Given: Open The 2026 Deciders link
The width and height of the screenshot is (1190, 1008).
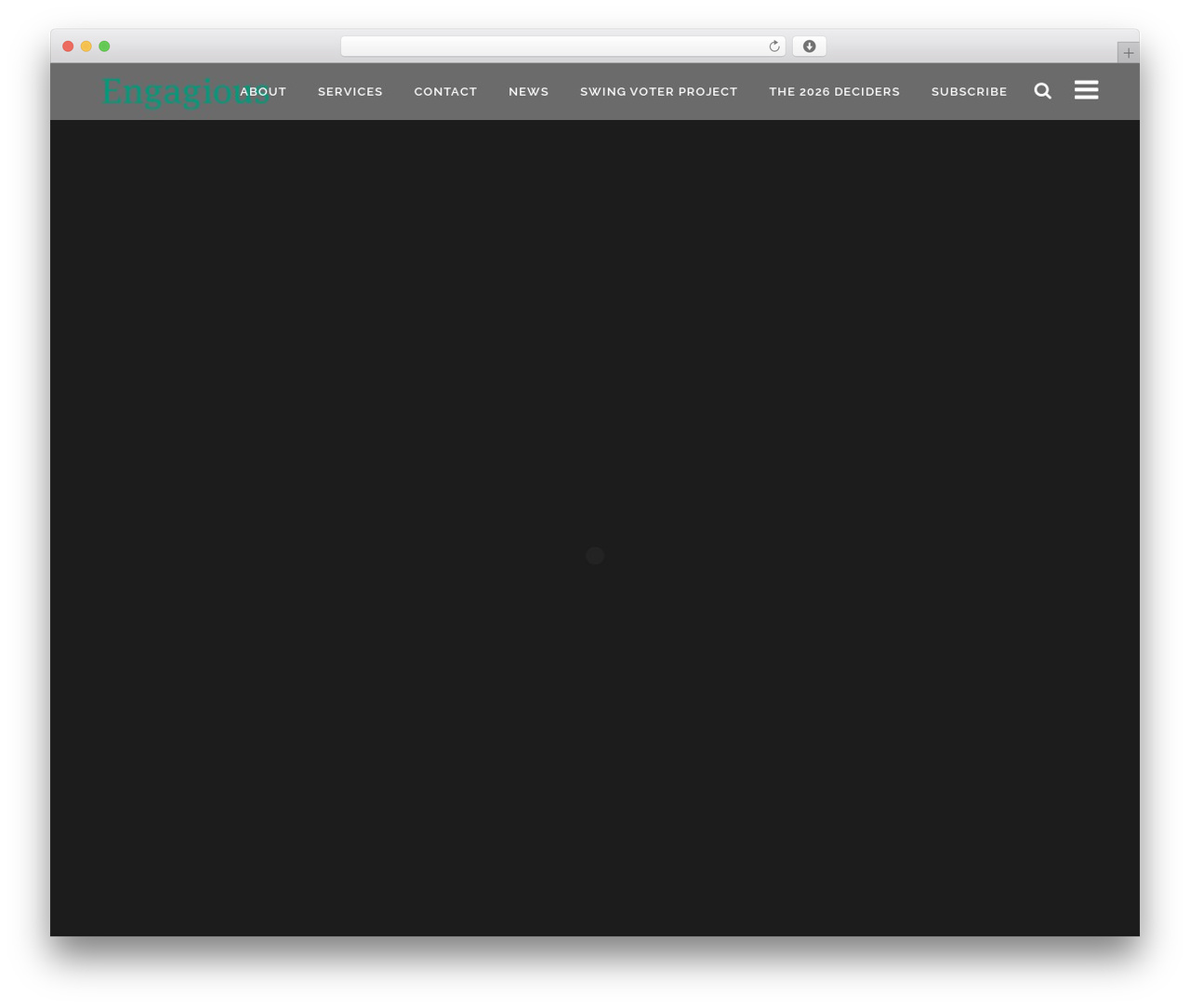Looking at the screenshot, I should click(835, 91).
